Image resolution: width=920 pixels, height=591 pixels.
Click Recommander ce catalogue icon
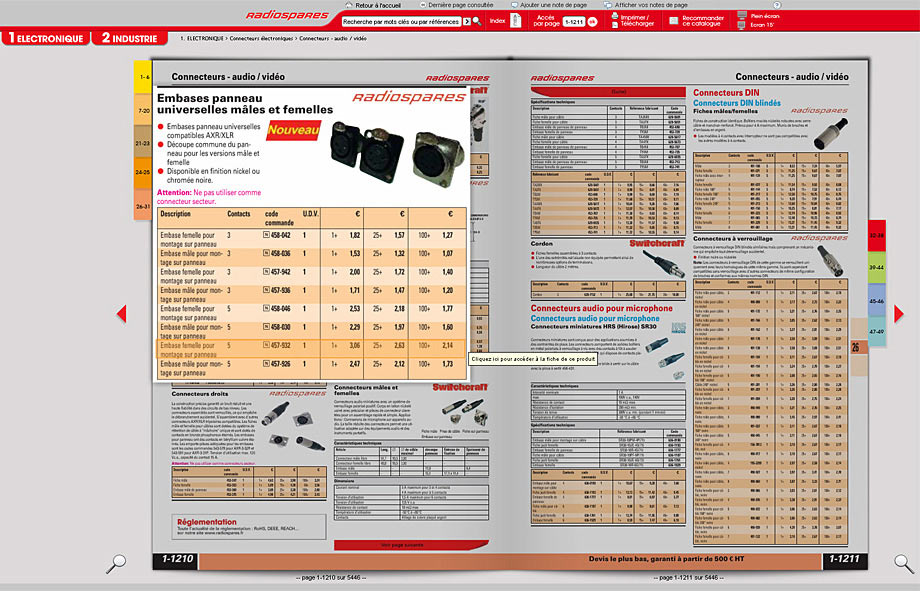pos(674,21)
